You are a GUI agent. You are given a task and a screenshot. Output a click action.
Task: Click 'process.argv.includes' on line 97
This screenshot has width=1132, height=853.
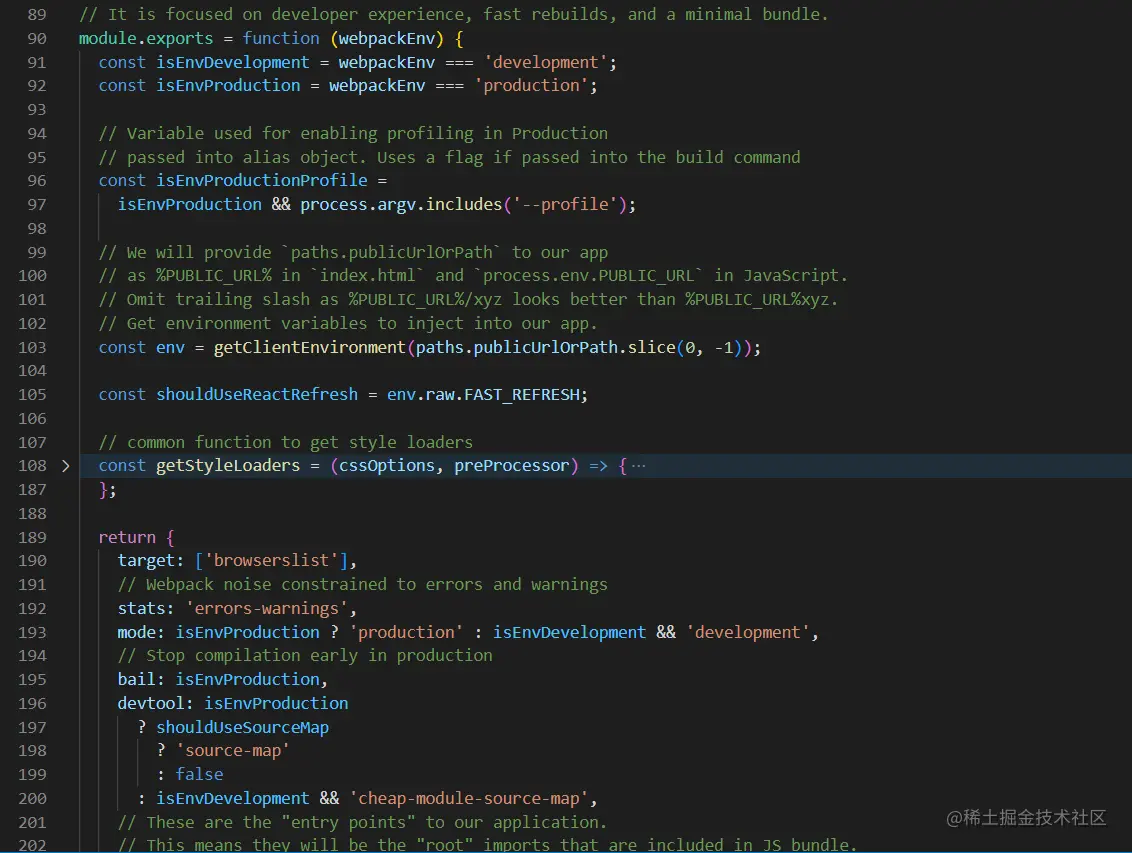coord(401,205)
